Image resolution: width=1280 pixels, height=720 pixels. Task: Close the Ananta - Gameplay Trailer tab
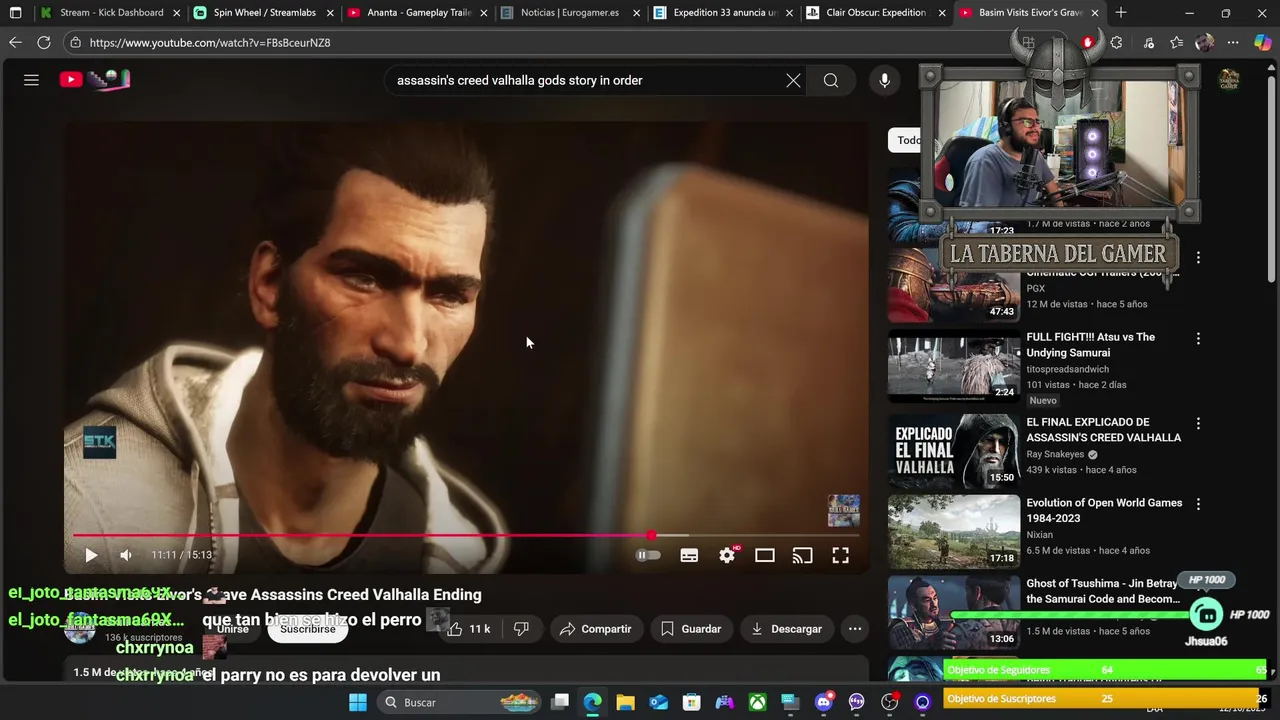[x=483, y=13]
